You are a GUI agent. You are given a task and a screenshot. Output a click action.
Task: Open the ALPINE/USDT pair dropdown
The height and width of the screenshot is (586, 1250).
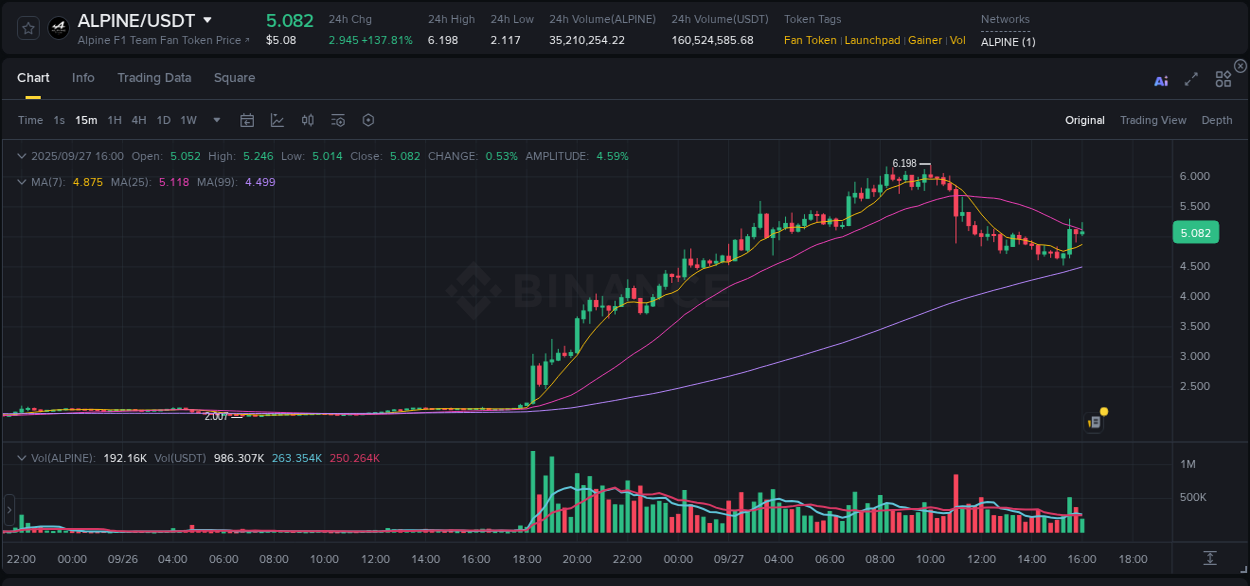tap(207, 19)
